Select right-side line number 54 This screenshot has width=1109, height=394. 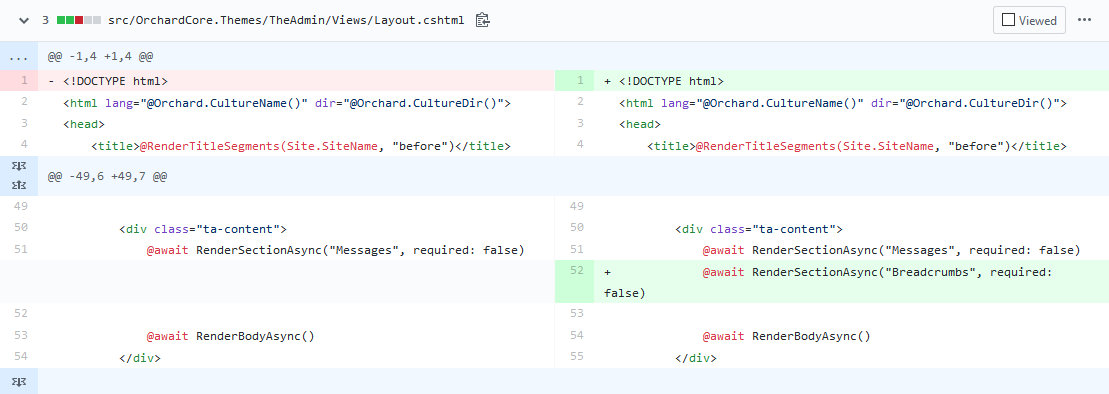574,336
